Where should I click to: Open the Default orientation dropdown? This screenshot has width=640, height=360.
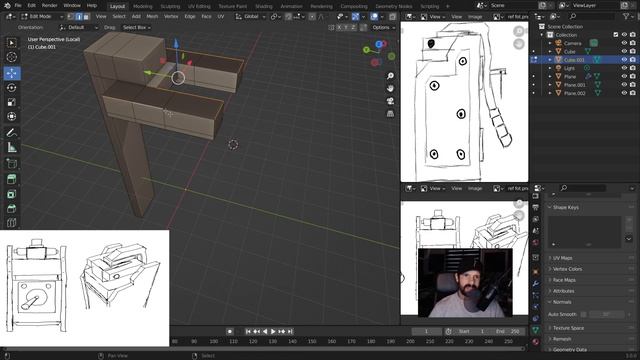click(79, 27)
